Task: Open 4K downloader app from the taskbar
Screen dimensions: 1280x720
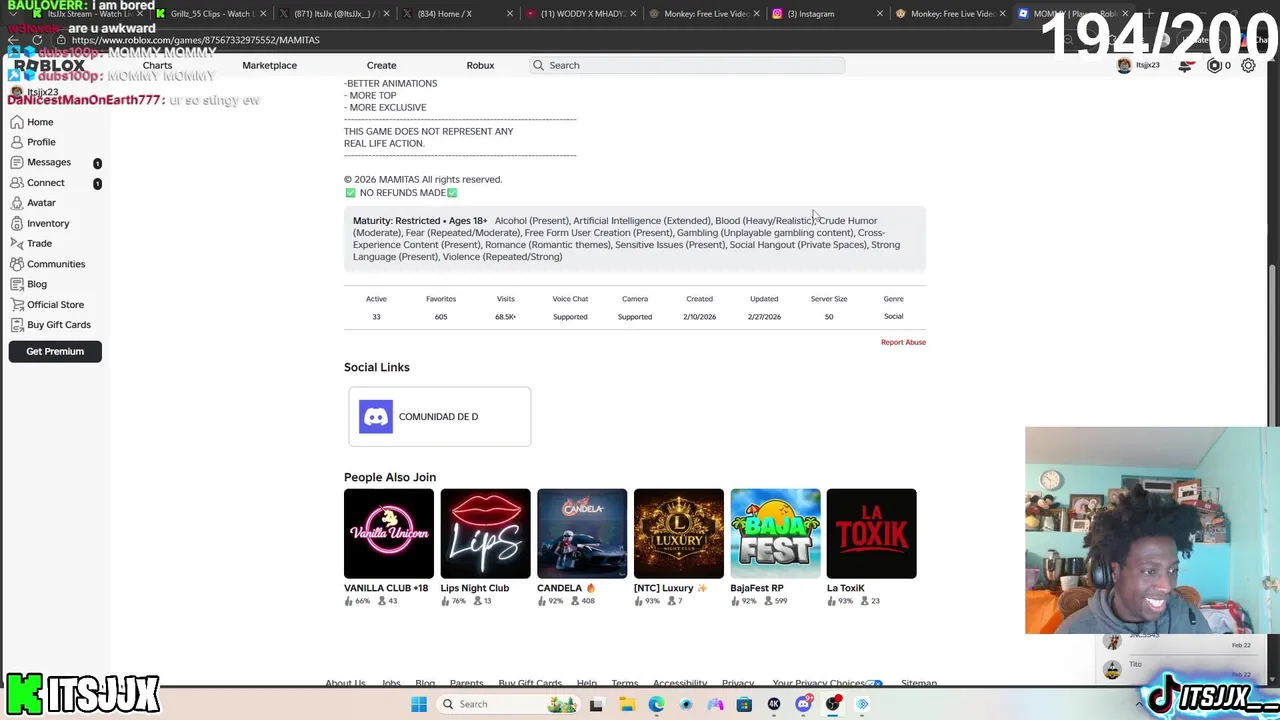Action: click(x=773, y=704)
